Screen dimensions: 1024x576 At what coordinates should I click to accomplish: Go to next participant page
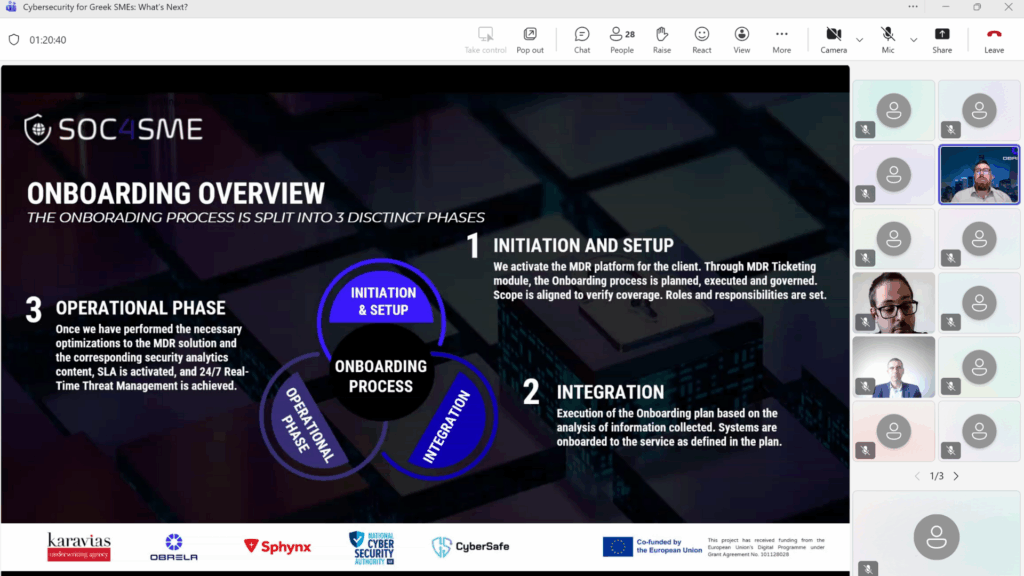tap(956, 476)
